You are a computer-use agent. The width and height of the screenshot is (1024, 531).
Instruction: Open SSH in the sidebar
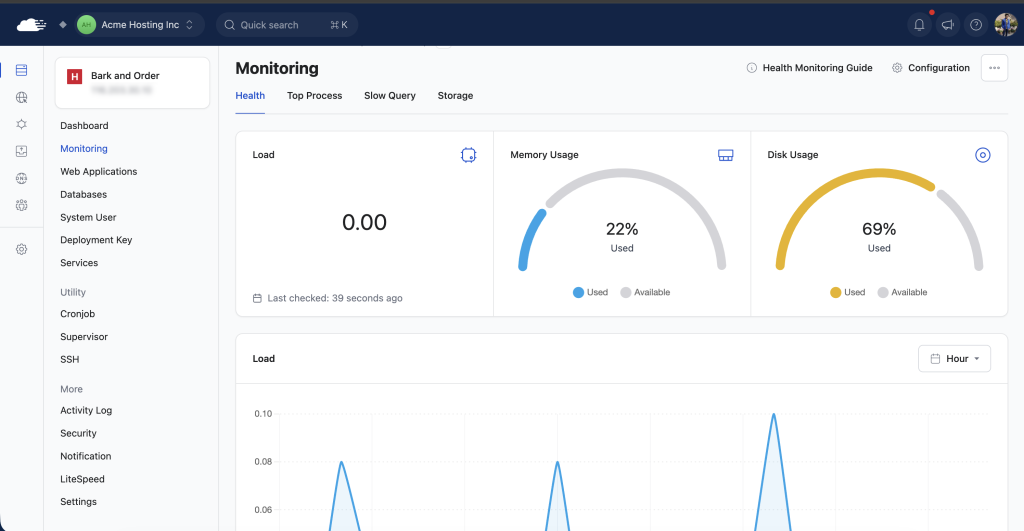tap(70, 359)
